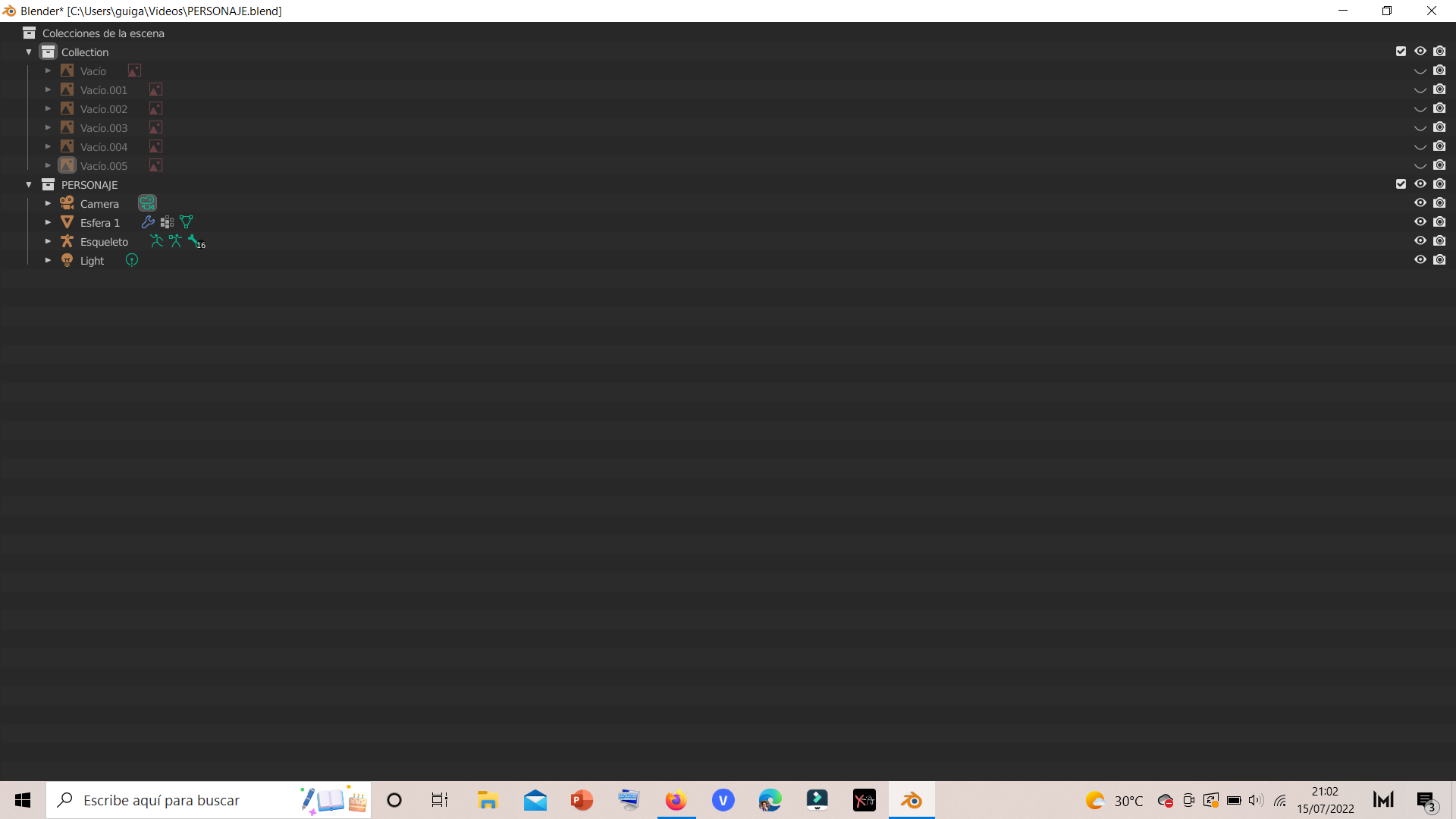Viewport: 1456px width, 819px height.
Task: Hide the Camera object in viewport
Action: coord(1420,203)
